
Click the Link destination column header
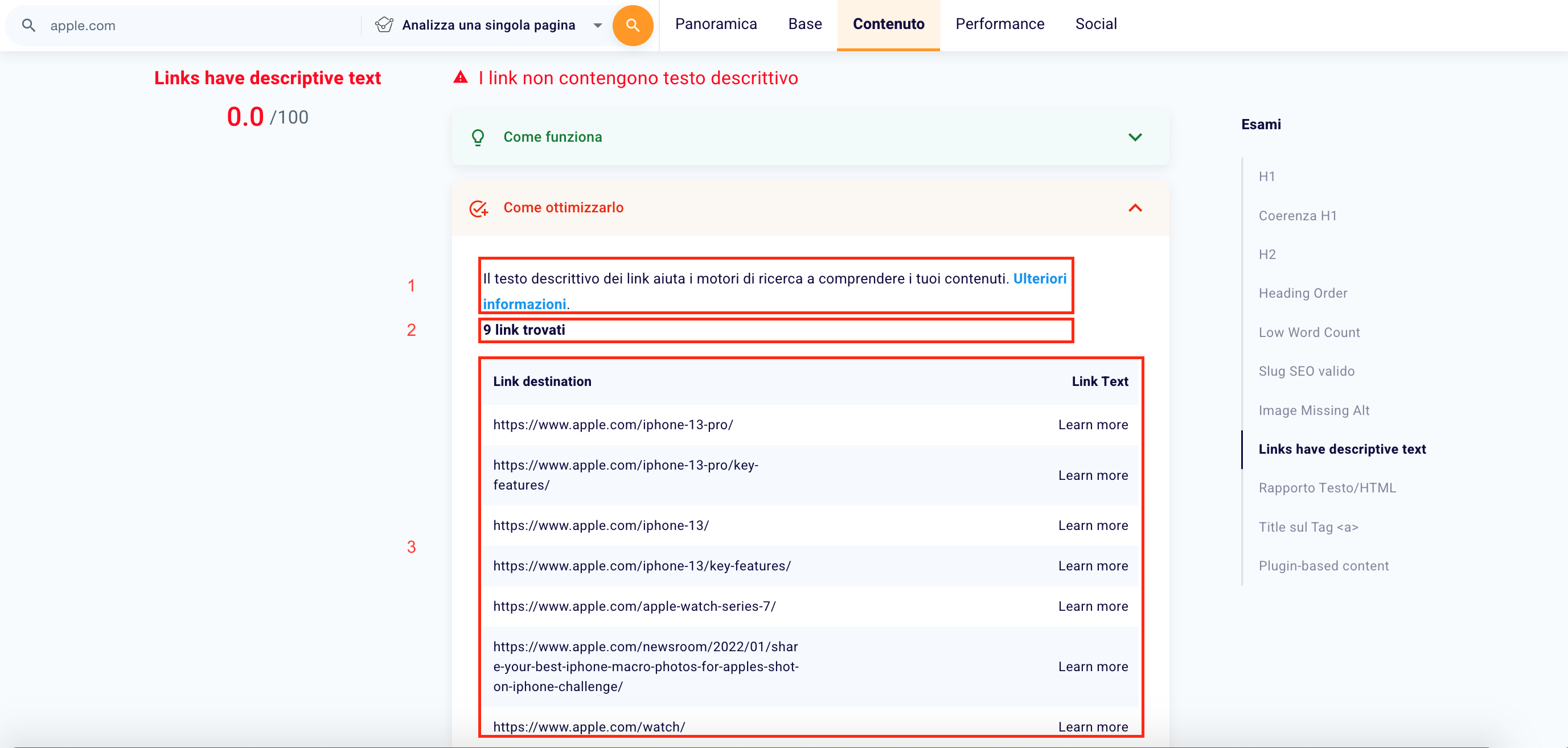(x=541, y=381)
